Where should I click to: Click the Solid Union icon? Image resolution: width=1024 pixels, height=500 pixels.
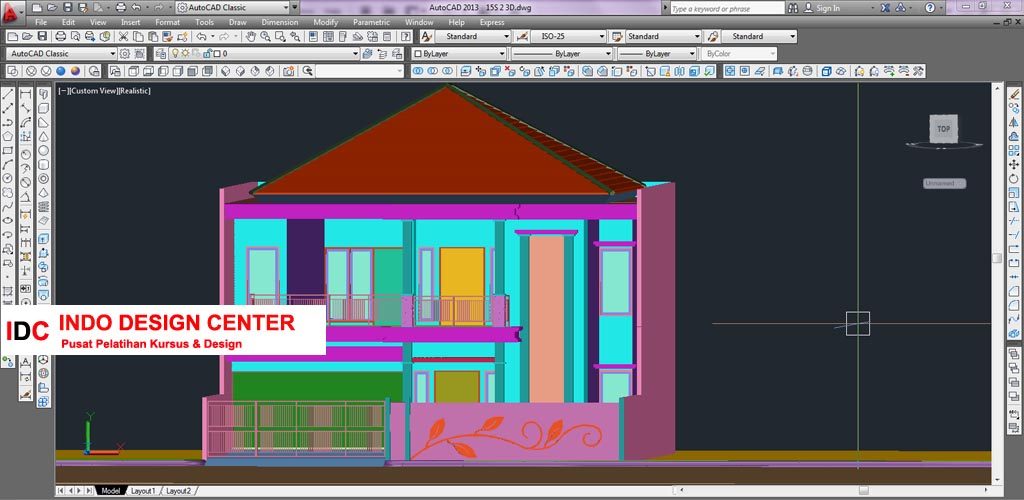coord(418,71)
